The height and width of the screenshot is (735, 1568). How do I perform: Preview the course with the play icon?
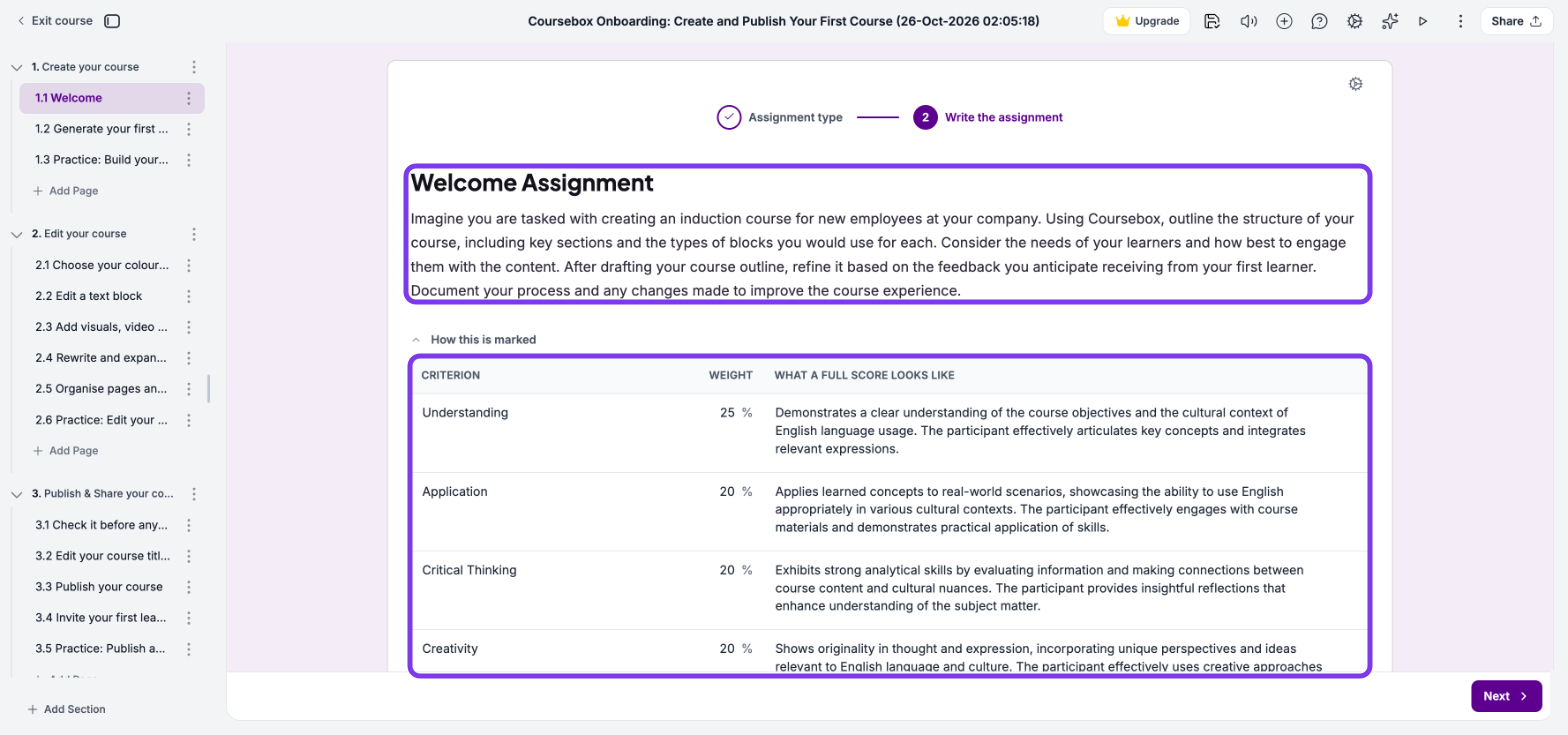(x=1423, y=21)
